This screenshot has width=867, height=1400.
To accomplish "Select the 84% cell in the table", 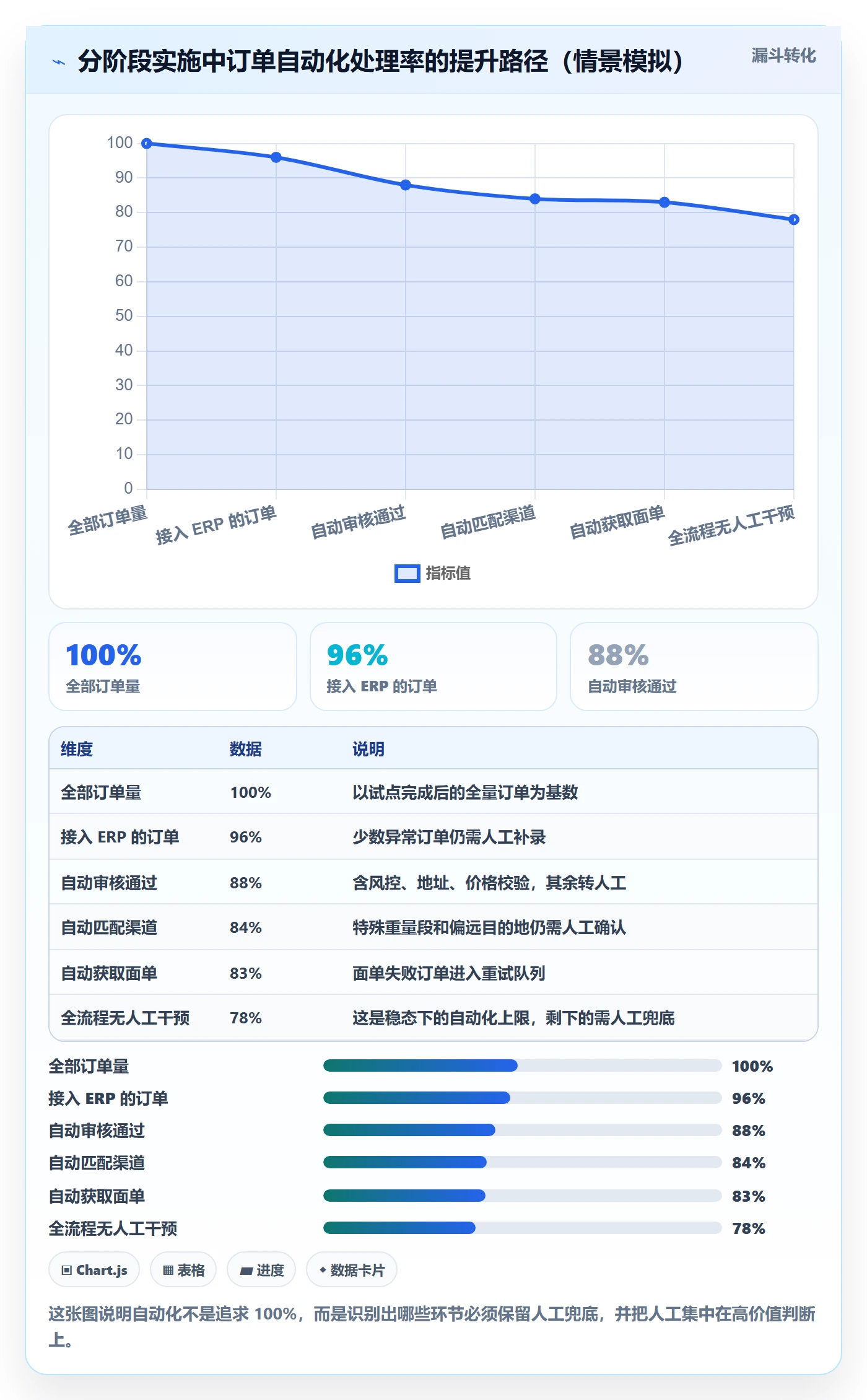I will pos(246,928).
